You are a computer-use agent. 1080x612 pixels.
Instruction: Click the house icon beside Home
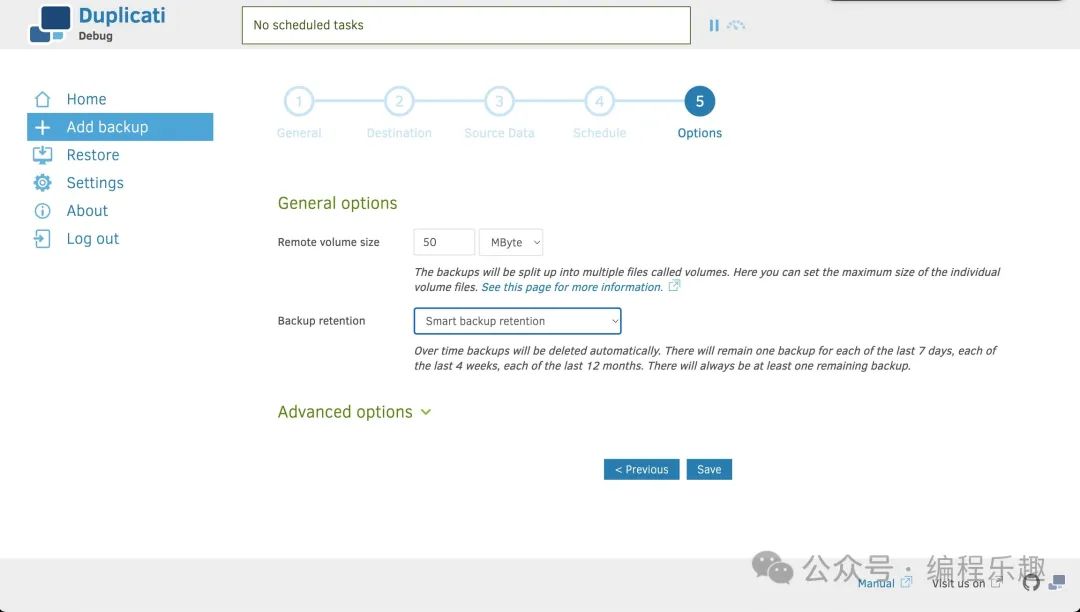tap(42, 99)
